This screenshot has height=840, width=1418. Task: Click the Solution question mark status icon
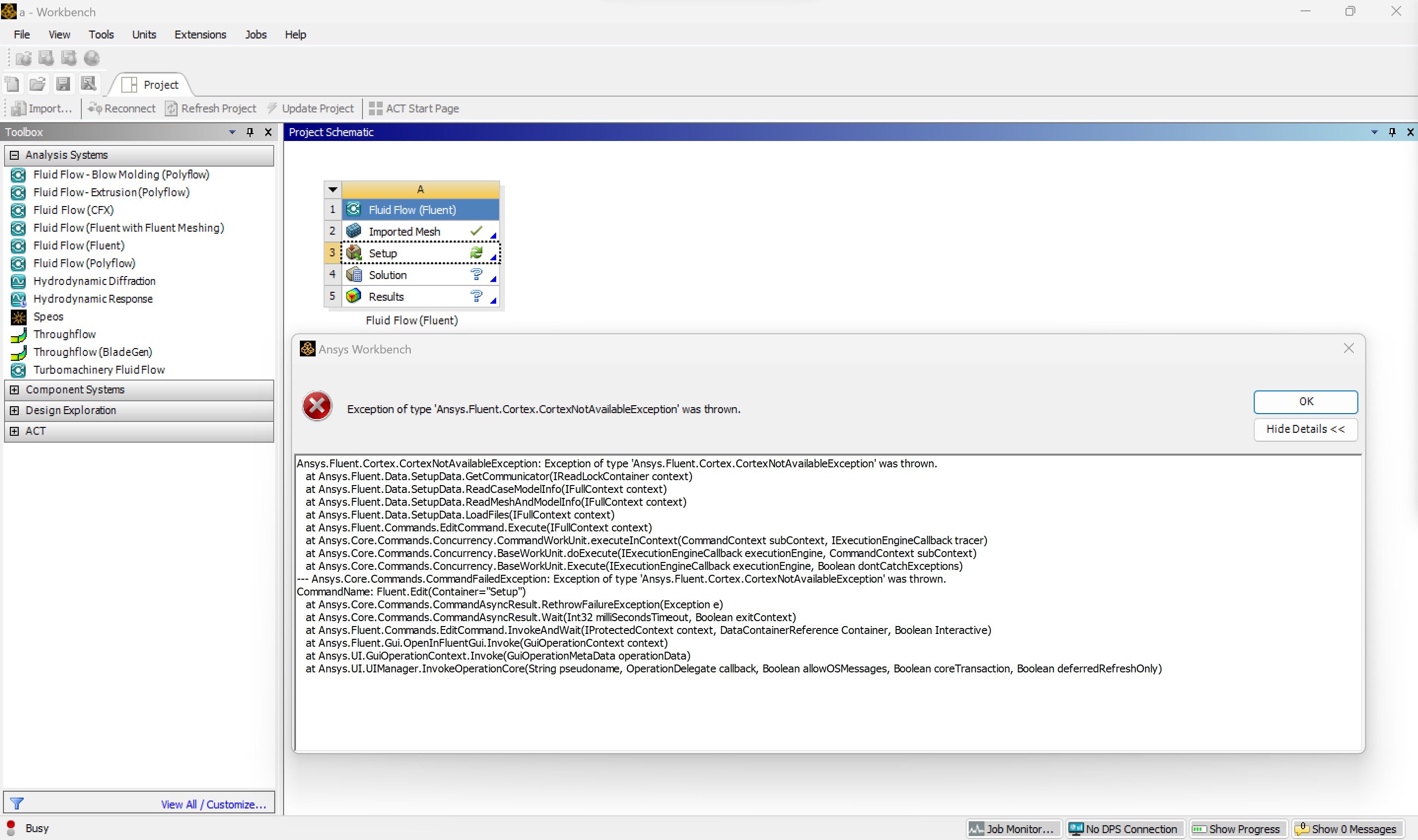click(x=476, y=275)
